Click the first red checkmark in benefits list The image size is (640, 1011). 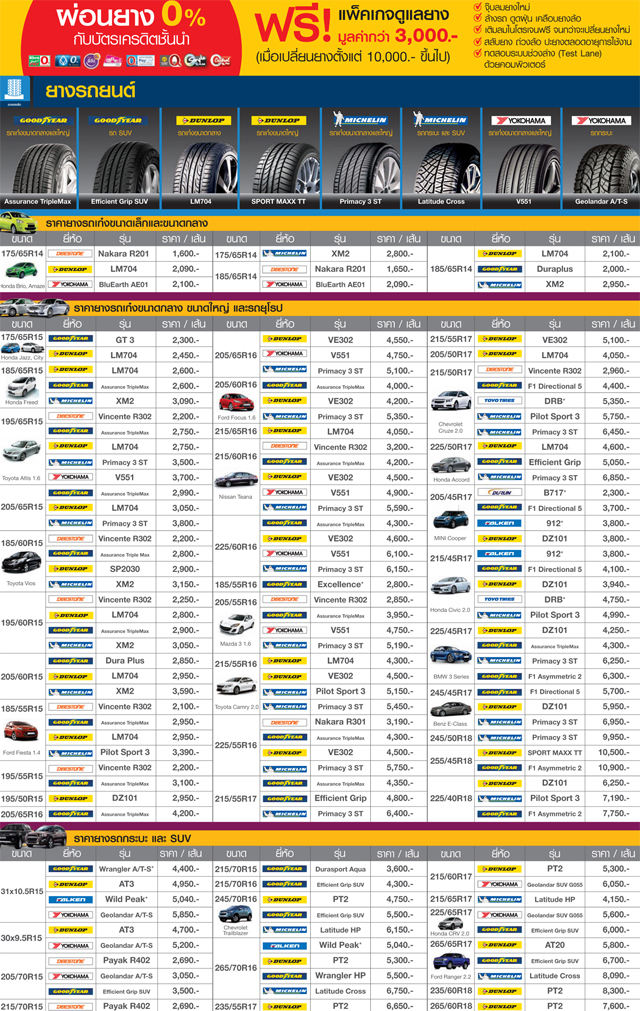pos(475,7)
